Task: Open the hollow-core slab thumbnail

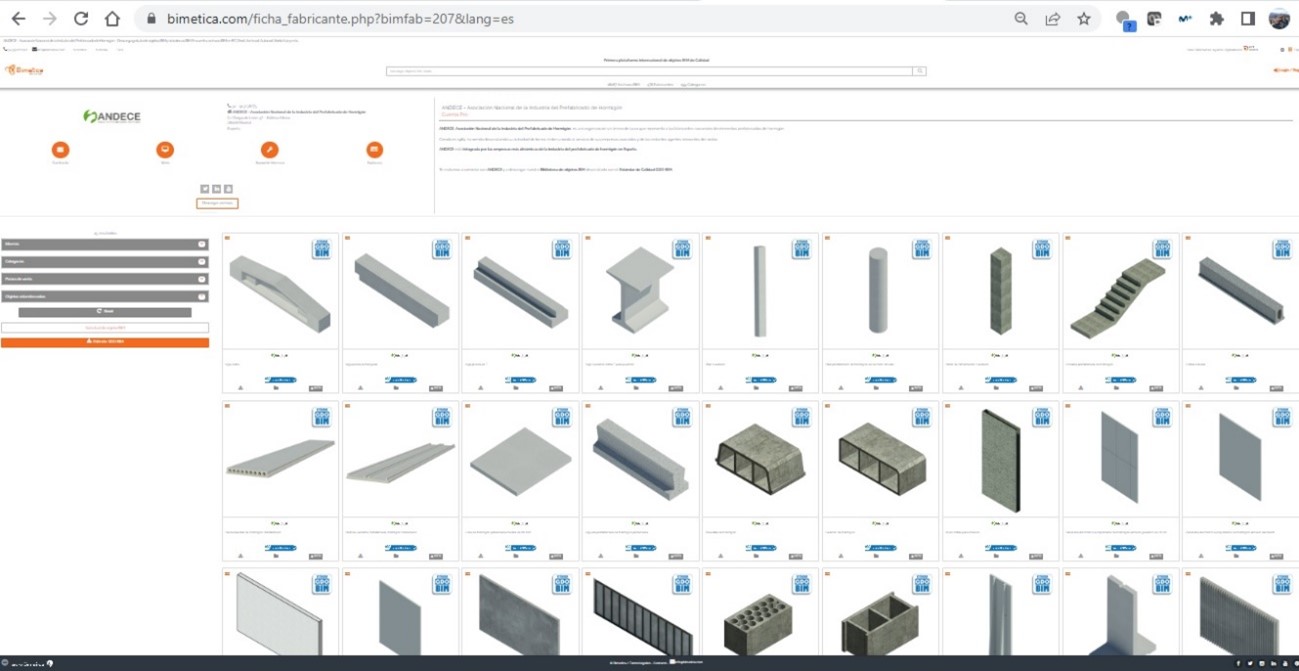Action: 280,460
